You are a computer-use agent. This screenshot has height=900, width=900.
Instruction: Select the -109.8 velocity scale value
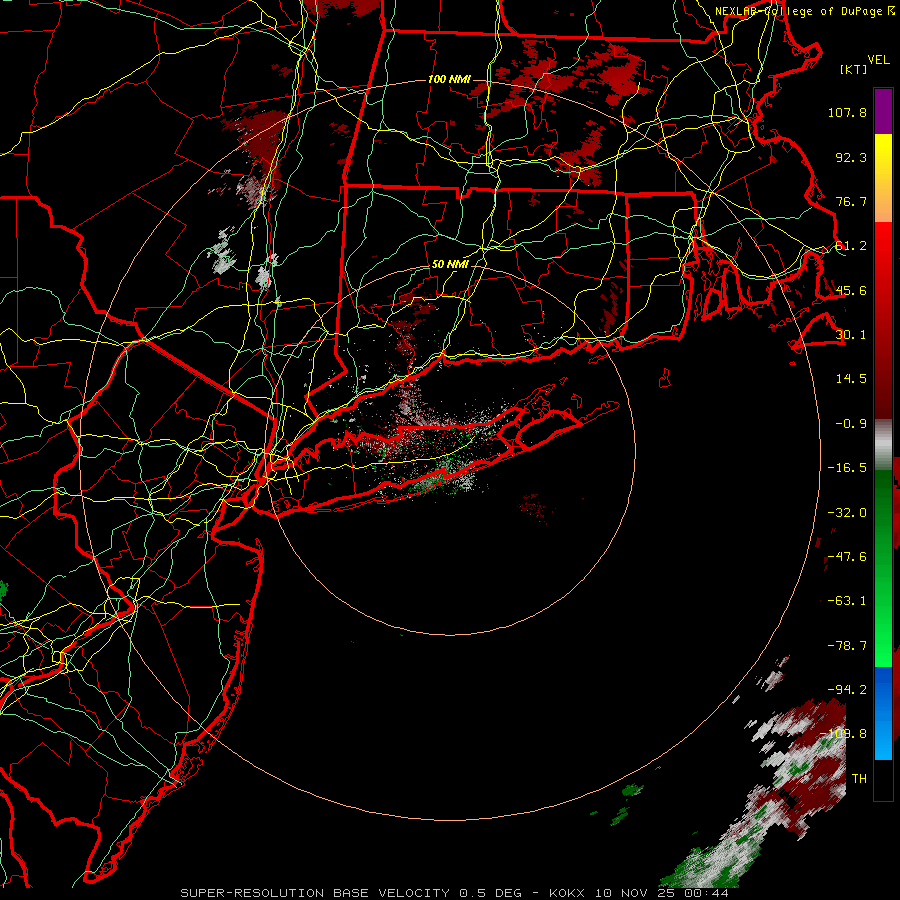tap(844, 734)
